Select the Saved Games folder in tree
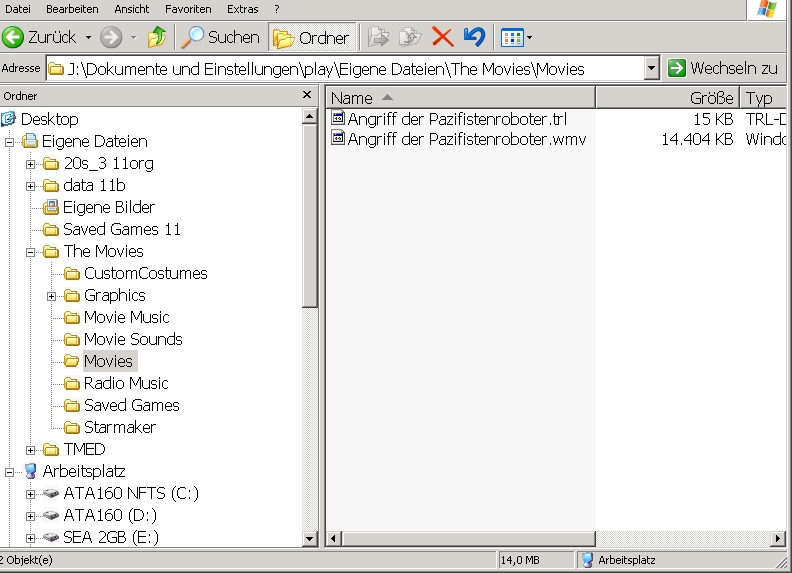 [x=131, y=406]
